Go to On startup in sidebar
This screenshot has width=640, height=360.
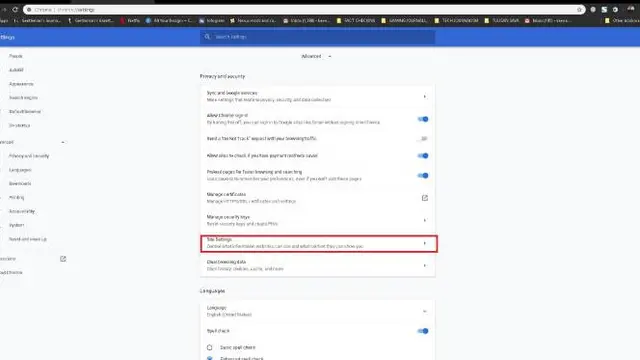tap(20, 126)
